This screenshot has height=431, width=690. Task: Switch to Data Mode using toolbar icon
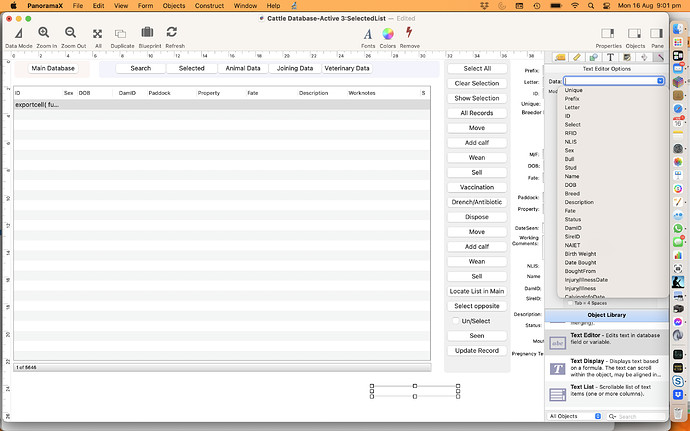click(x=18, y=33)
